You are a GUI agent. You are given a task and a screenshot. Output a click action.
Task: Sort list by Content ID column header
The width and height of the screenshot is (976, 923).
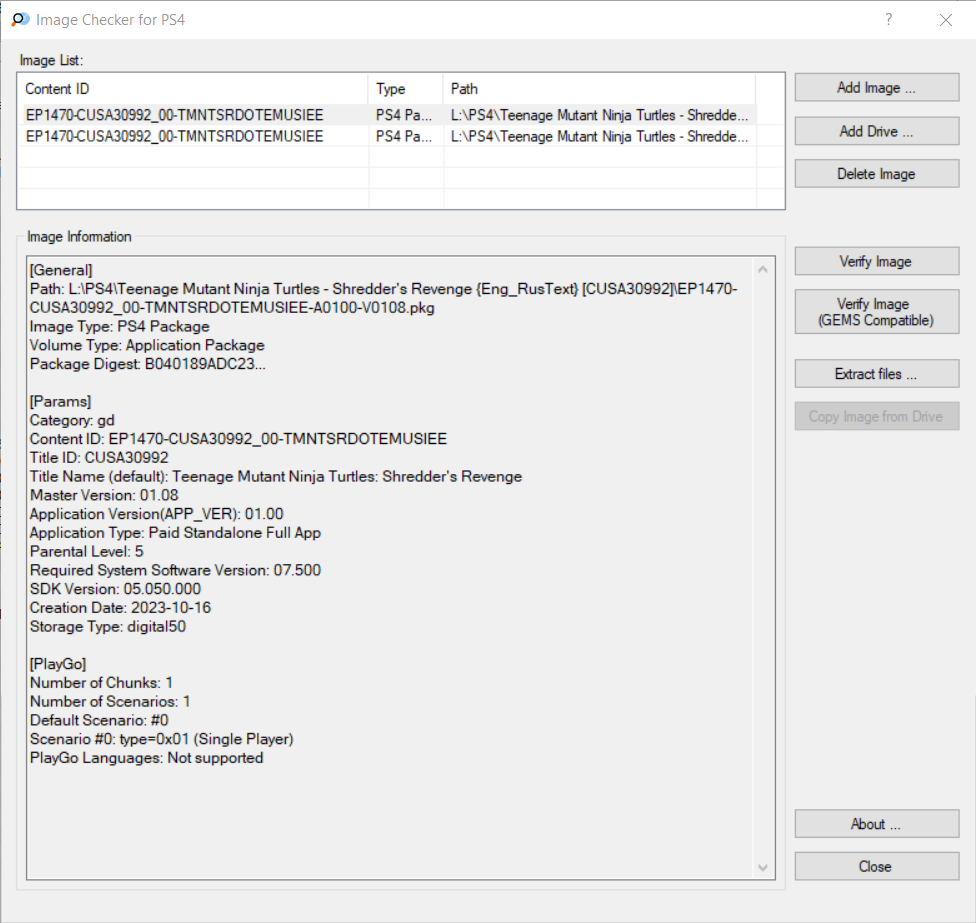tap(193, 89)
